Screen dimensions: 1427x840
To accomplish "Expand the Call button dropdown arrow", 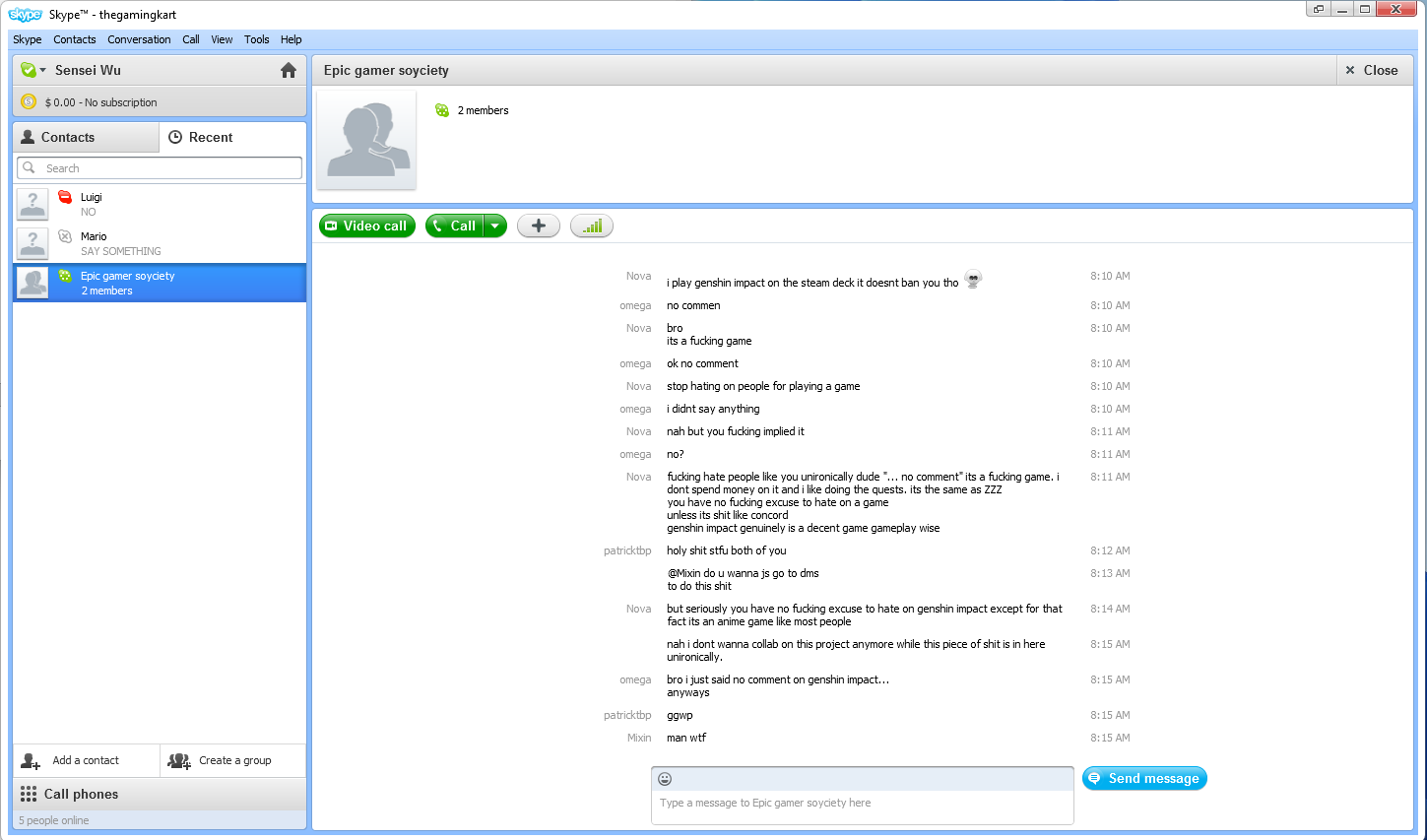I will (495, 226).
